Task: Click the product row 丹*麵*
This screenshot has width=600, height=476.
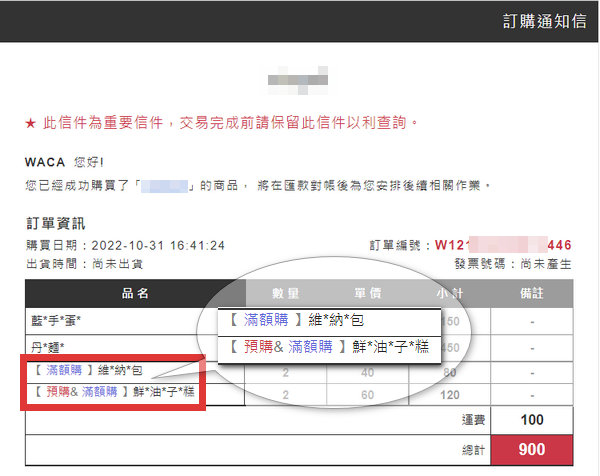Action: (47, 347)
